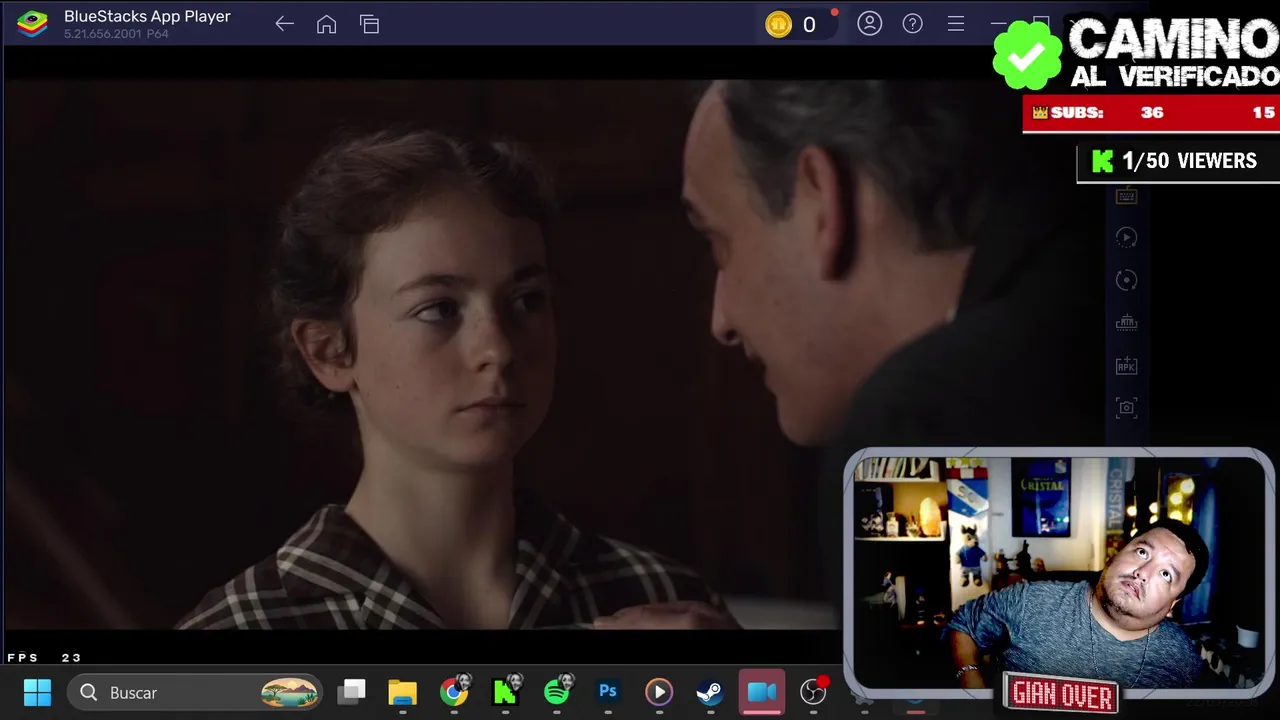Image resolution: width=1280 pixels, height=720 pixels.
Task: Open Steam from the taskbar
Action: [x=710, y=692]
